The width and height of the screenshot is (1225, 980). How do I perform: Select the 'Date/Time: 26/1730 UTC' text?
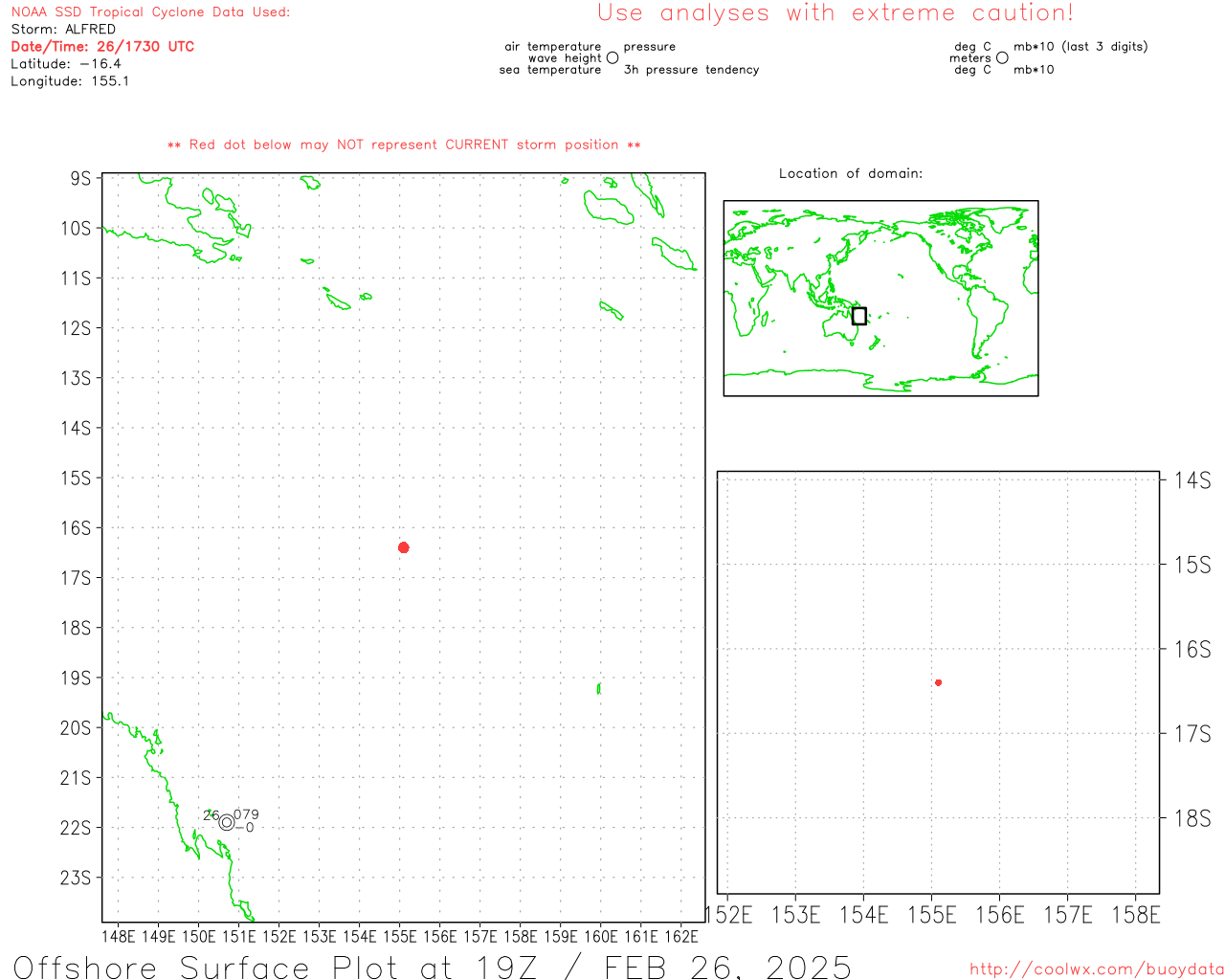102,47
